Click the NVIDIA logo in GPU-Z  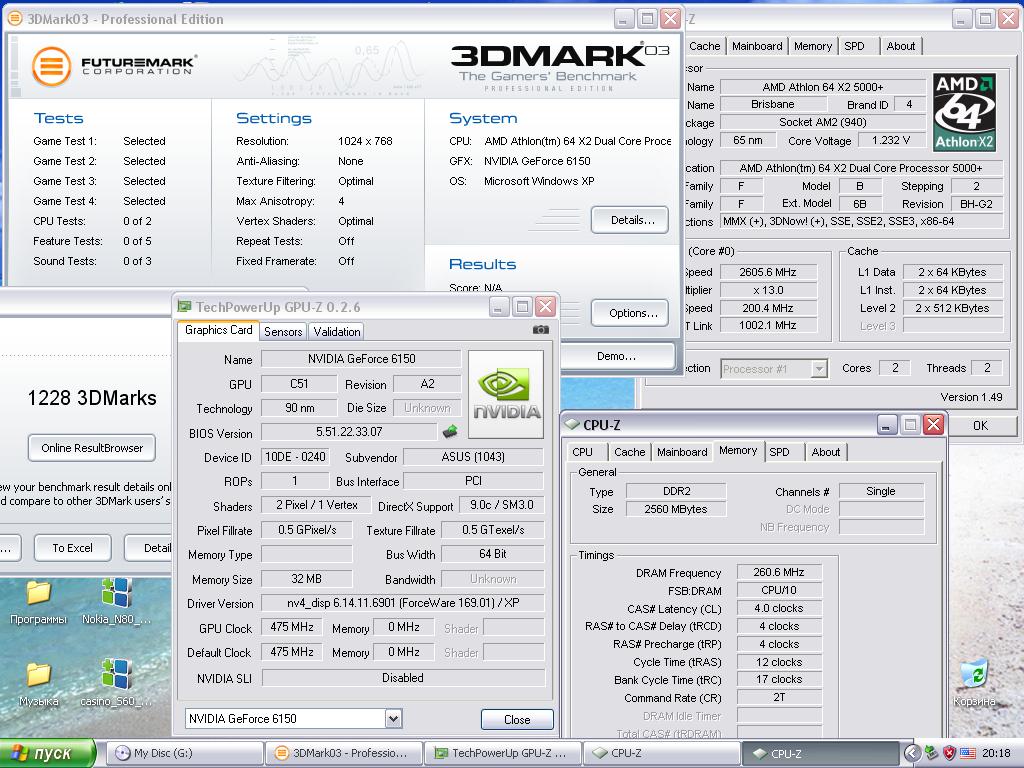coord(506,394)
